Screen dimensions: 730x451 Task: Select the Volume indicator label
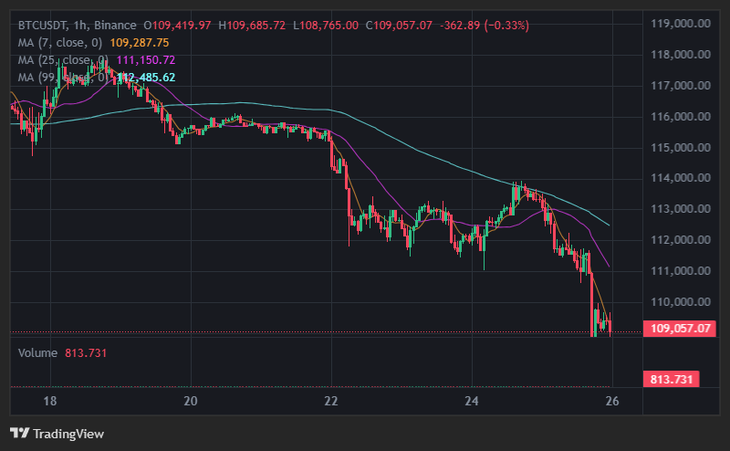(x=38, y=353)
